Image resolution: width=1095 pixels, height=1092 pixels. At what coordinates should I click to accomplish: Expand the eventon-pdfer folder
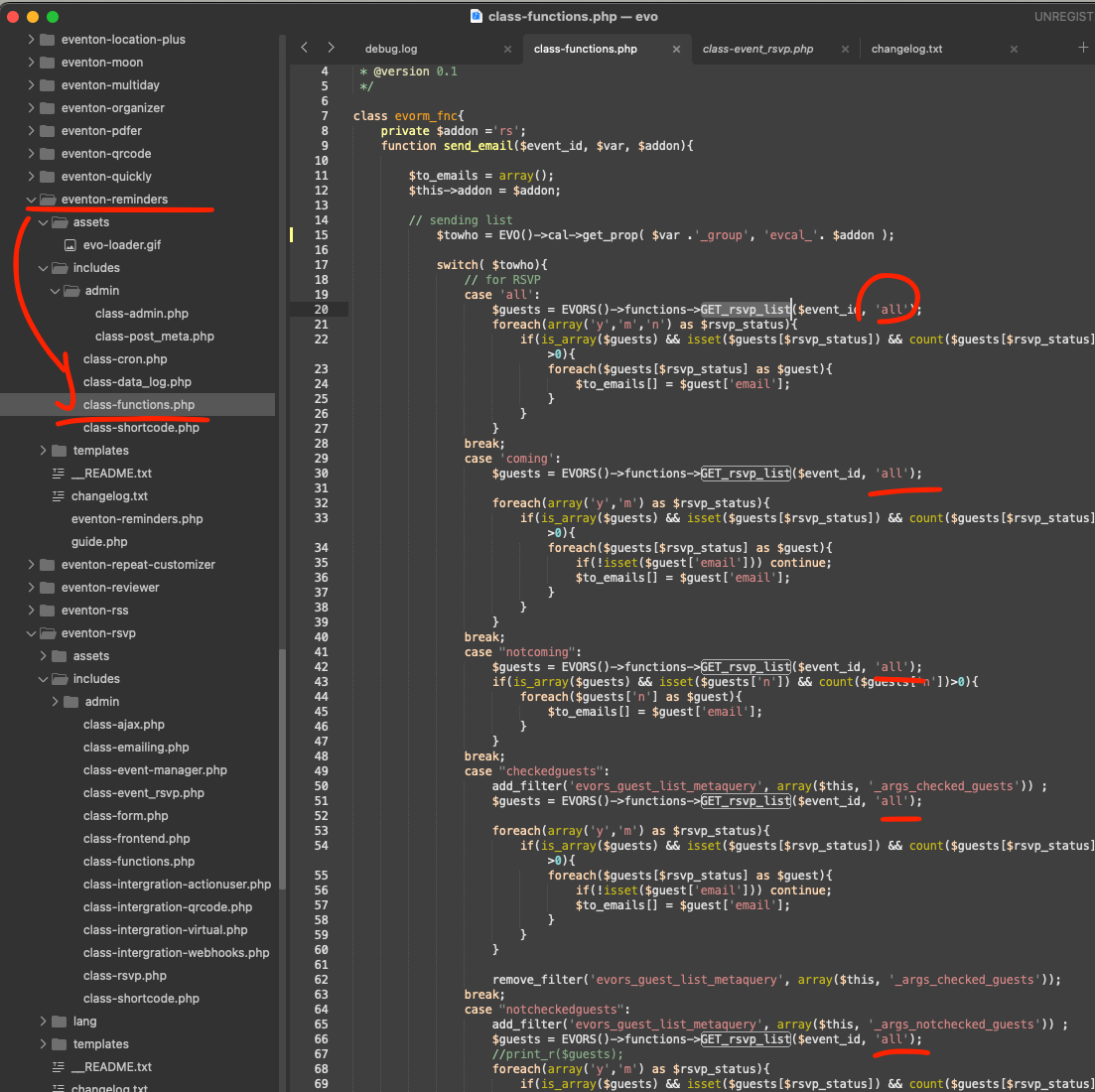[31, 131]
